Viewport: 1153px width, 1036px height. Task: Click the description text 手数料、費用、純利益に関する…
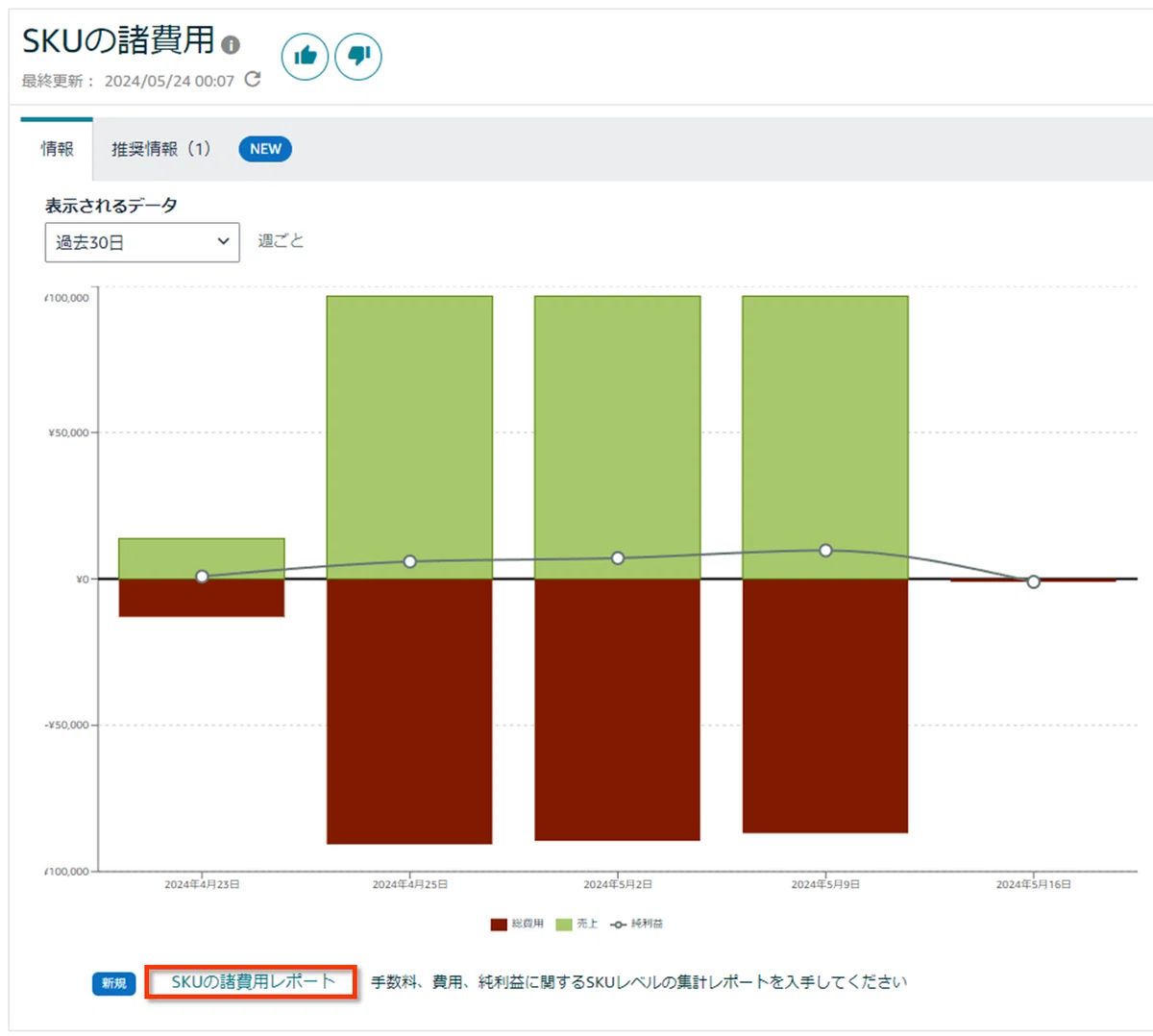639,982
